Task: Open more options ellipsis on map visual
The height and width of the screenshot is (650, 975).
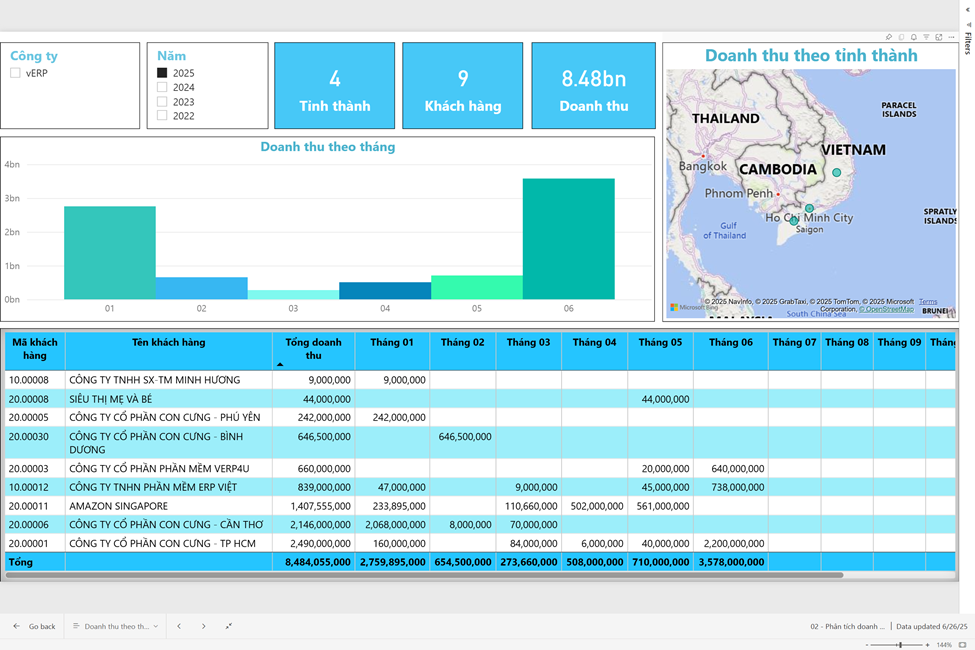Action: [951, 37]
